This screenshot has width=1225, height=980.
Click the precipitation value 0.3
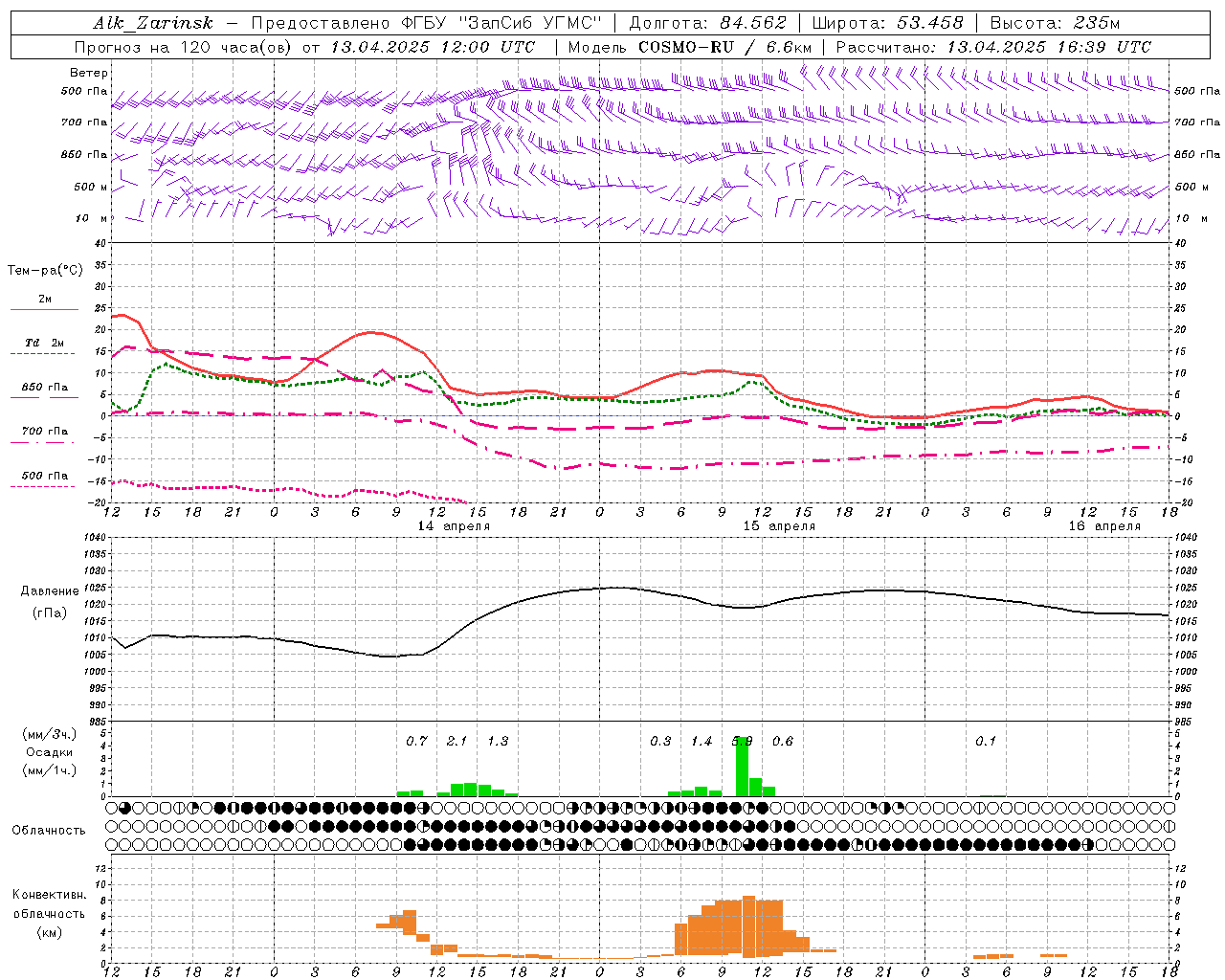pyautogui.click(x=660, y=742)
